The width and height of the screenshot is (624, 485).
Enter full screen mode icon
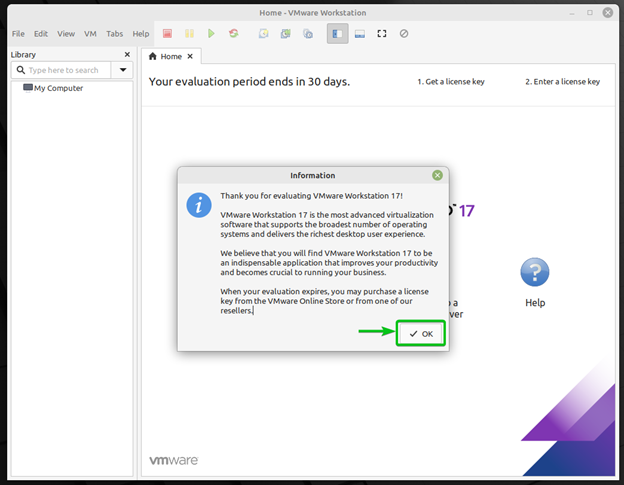point(382,33)
